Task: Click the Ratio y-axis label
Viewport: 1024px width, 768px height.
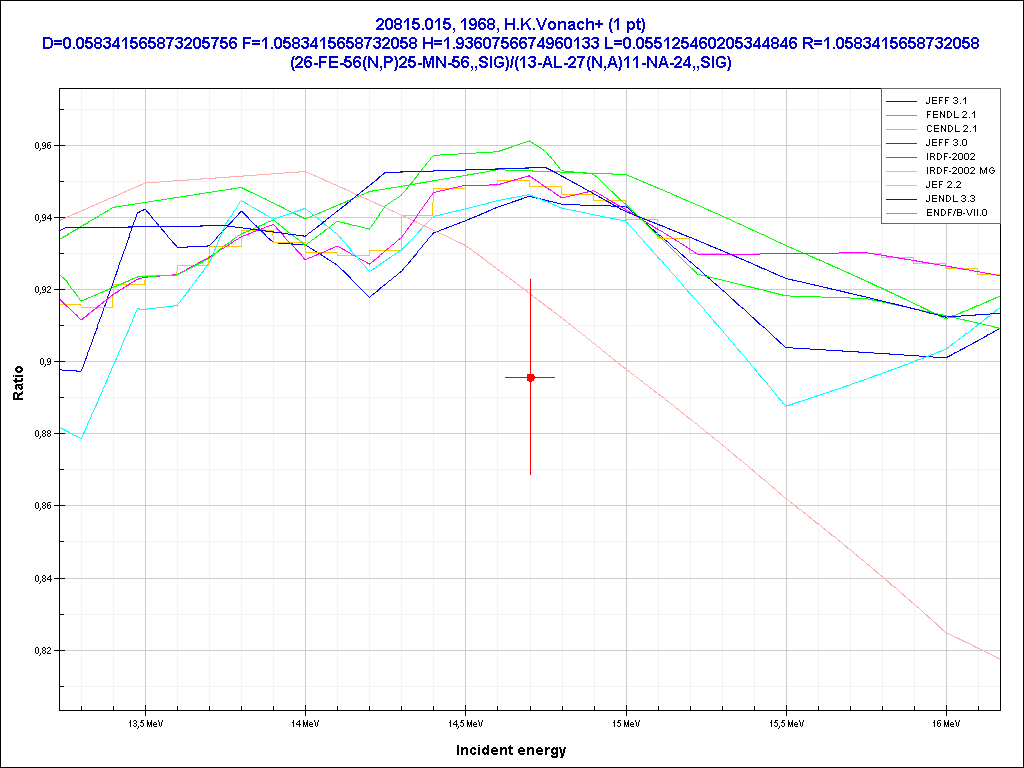Action: point(17,390)
